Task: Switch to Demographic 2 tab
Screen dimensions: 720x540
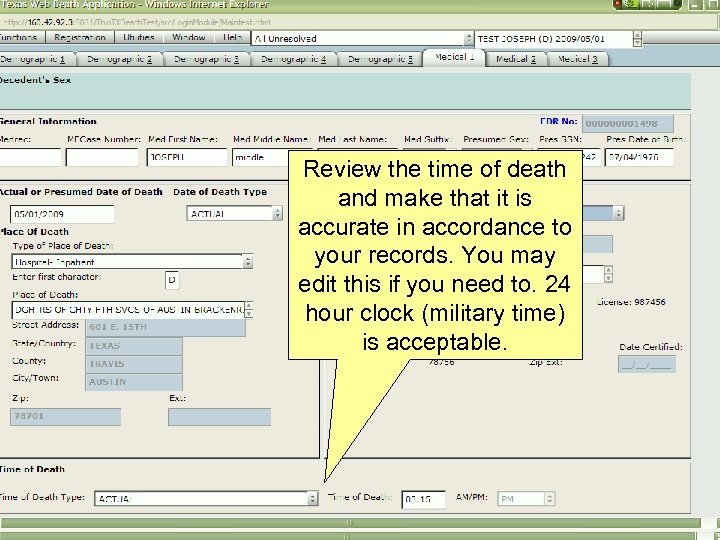Action: (119, 59)
